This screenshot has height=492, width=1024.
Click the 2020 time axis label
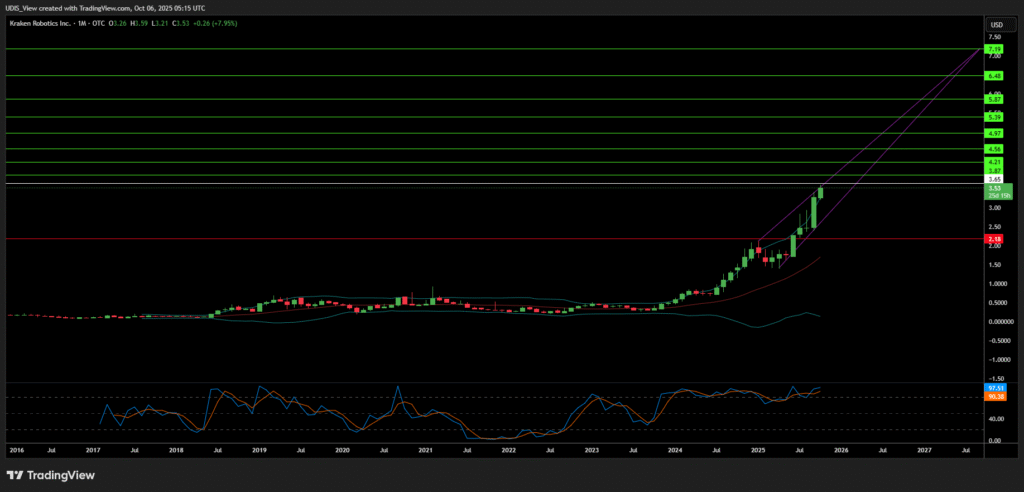[342, 451]
